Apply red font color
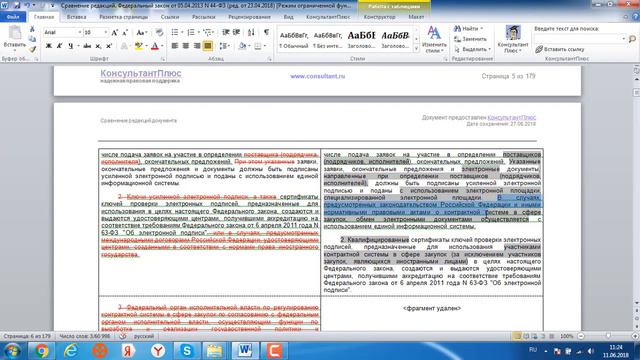640x360 pixels. 155,46
